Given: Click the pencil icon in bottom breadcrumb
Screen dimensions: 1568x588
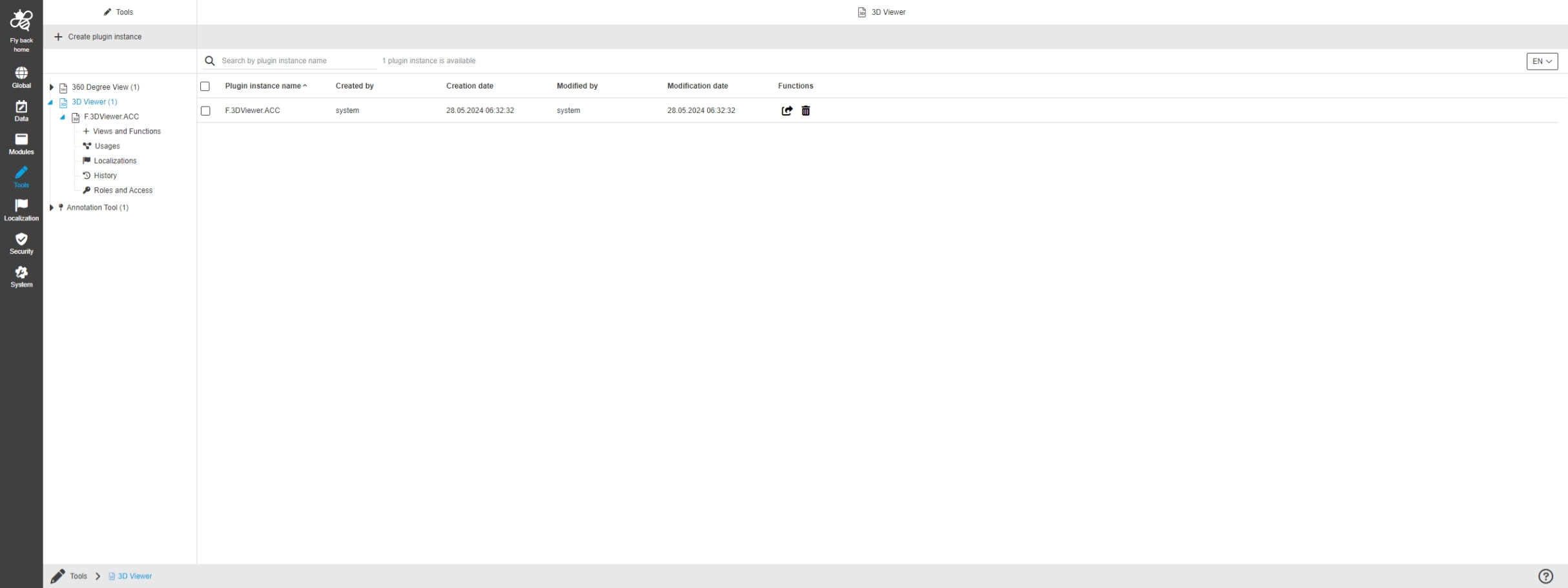Looking at the screenshot, I should [57, 576].
